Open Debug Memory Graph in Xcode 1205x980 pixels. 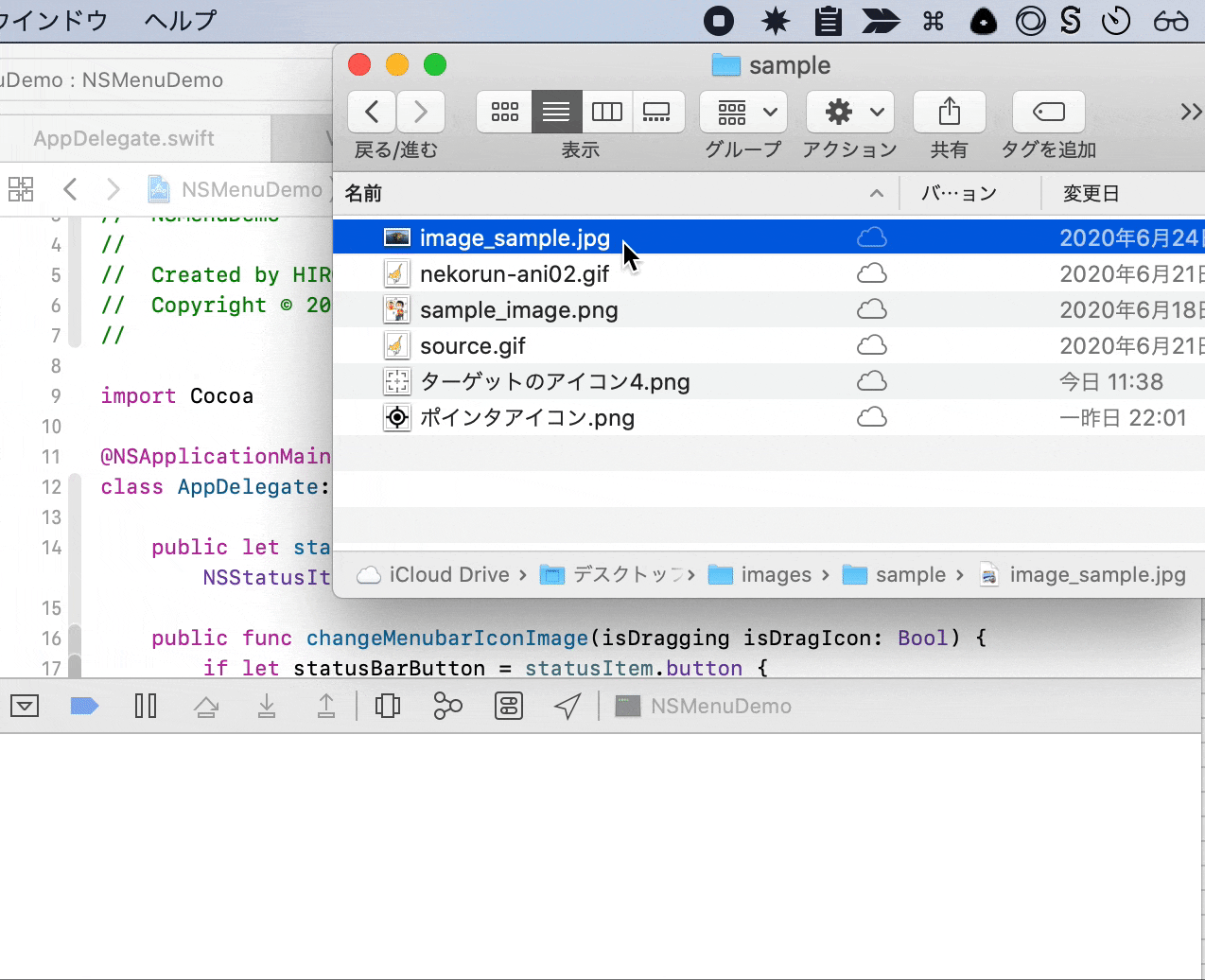click(x=448, y=706)
